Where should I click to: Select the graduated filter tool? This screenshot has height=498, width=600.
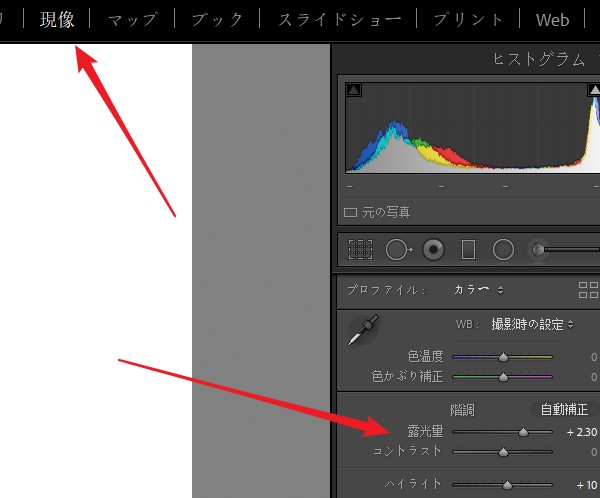tap(468, 250)
